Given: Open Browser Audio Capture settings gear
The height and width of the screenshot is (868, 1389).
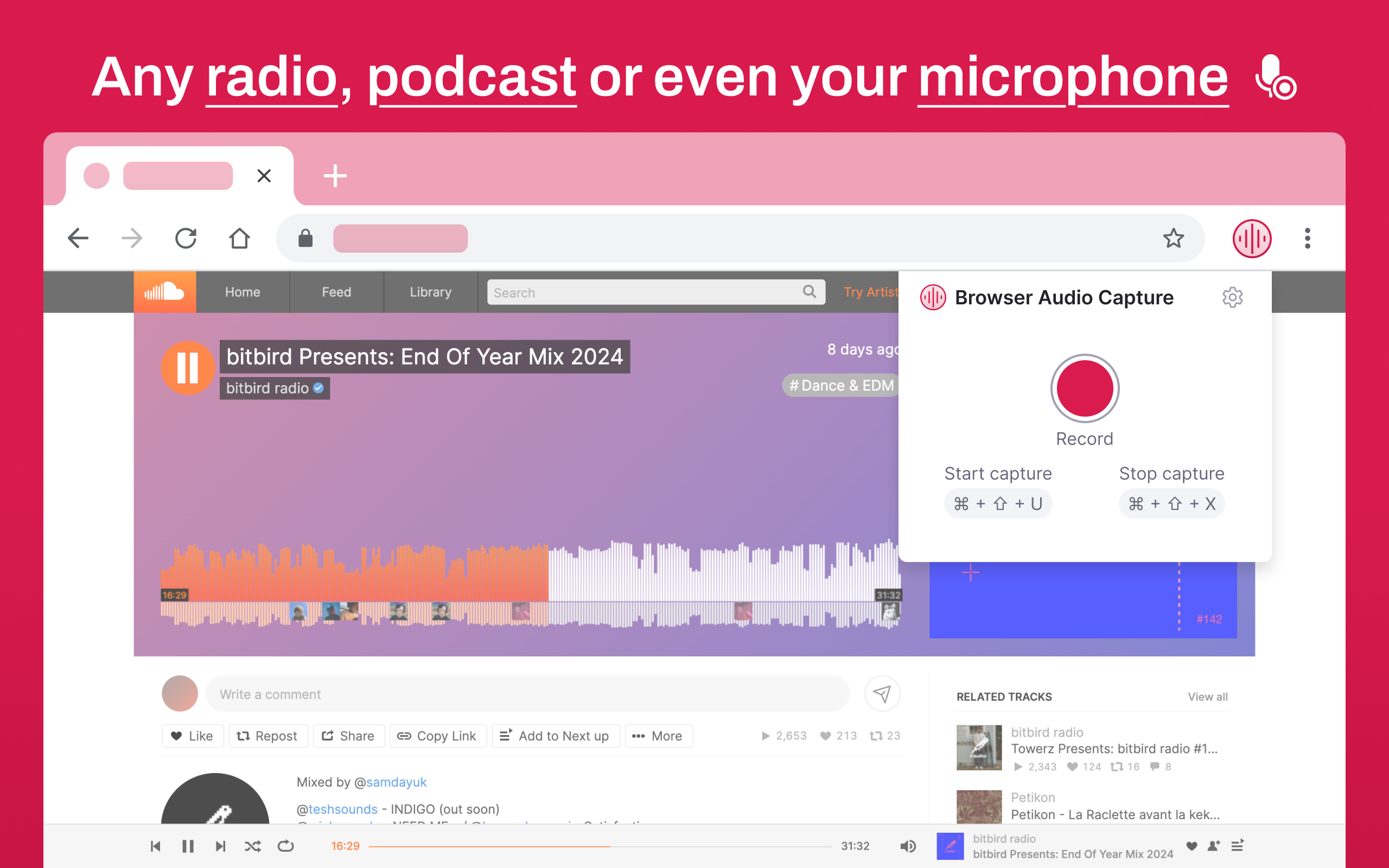Looking at the screenshot, I should pyautogui.click(x=1232, y=297).
